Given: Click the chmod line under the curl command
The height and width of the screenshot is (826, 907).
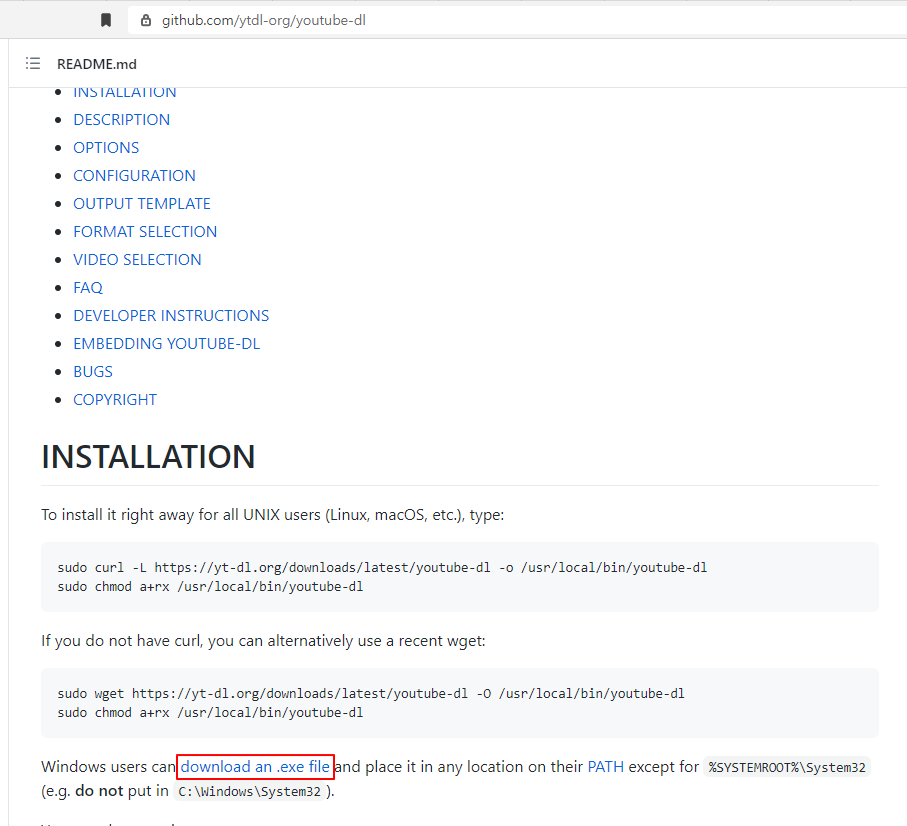Looking at the screenshot, I should coord(210,587).
